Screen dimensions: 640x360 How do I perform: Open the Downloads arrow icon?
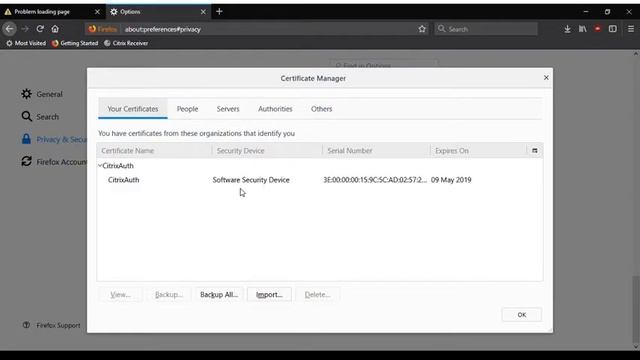tap(567, 29)
